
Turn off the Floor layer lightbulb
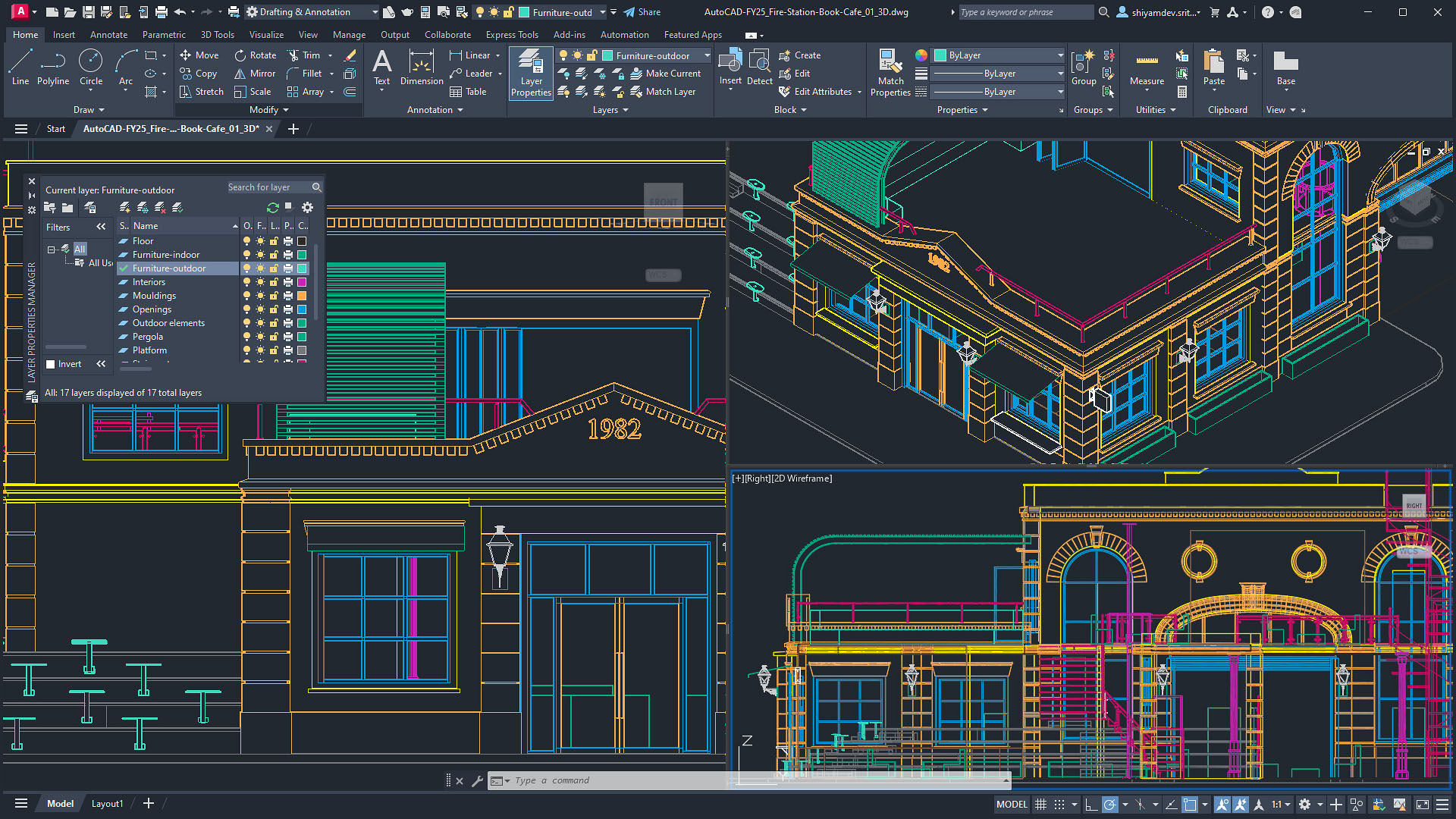pyautogui.click(x=246, y=240)
